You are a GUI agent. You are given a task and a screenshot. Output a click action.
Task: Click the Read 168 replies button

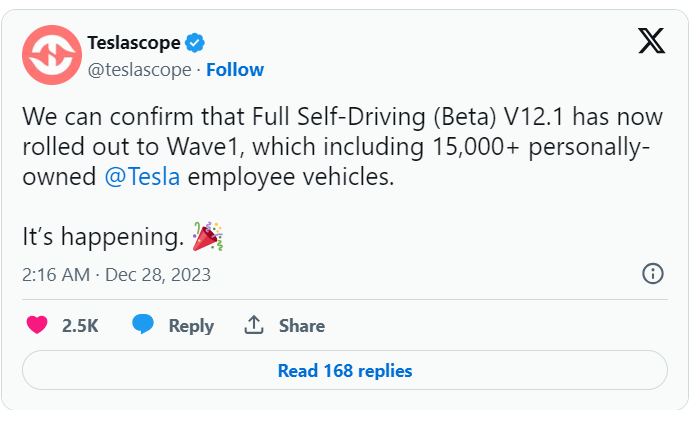[x=345, y=370]
